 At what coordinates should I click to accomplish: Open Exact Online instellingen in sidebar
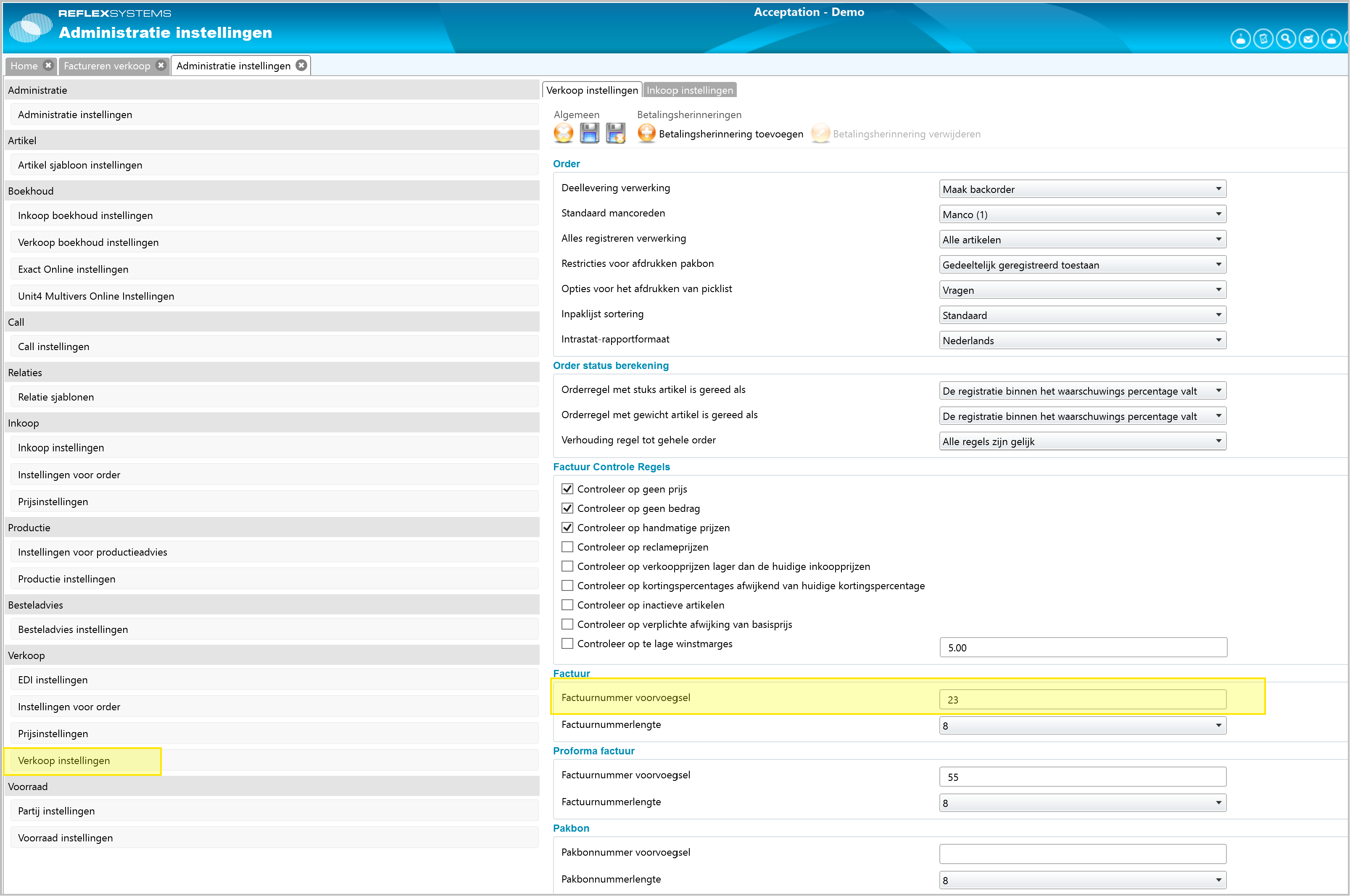[x=73, y=269]
